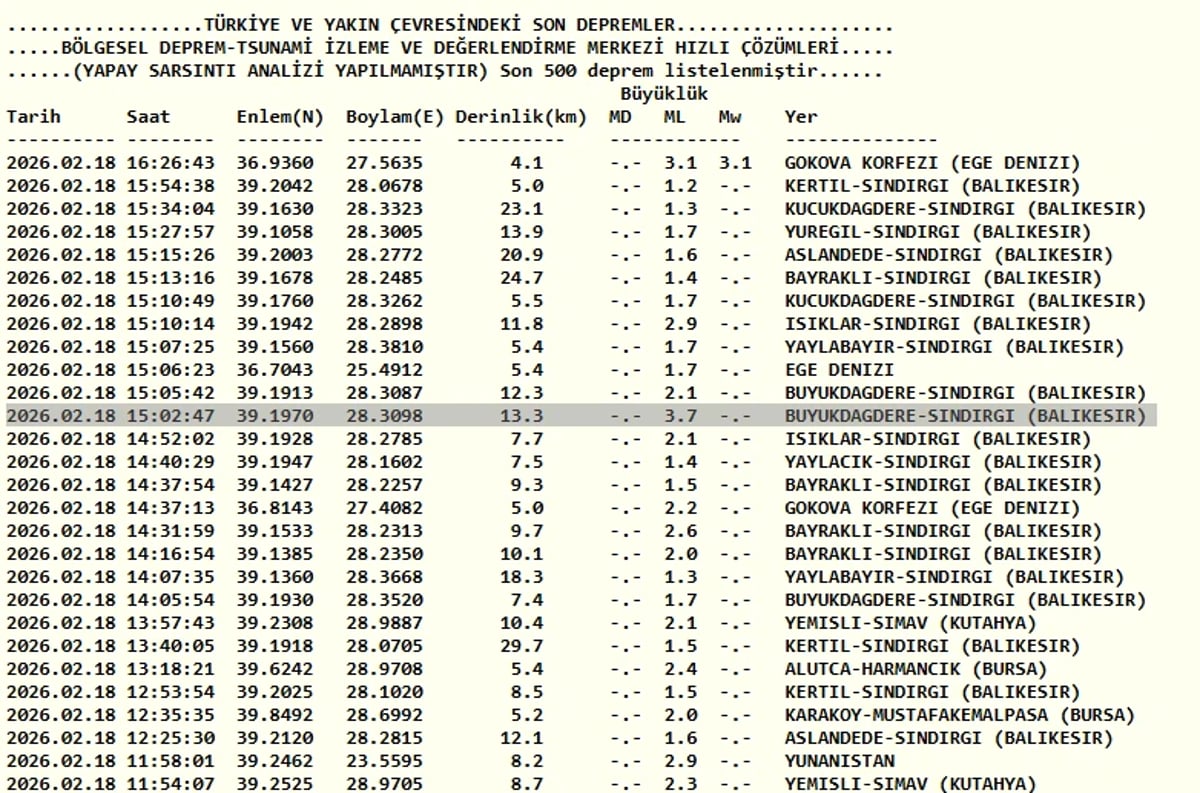Click longitude 27.5635 in first row
This screenshot has height=793, width=1200.
(384, 163)
